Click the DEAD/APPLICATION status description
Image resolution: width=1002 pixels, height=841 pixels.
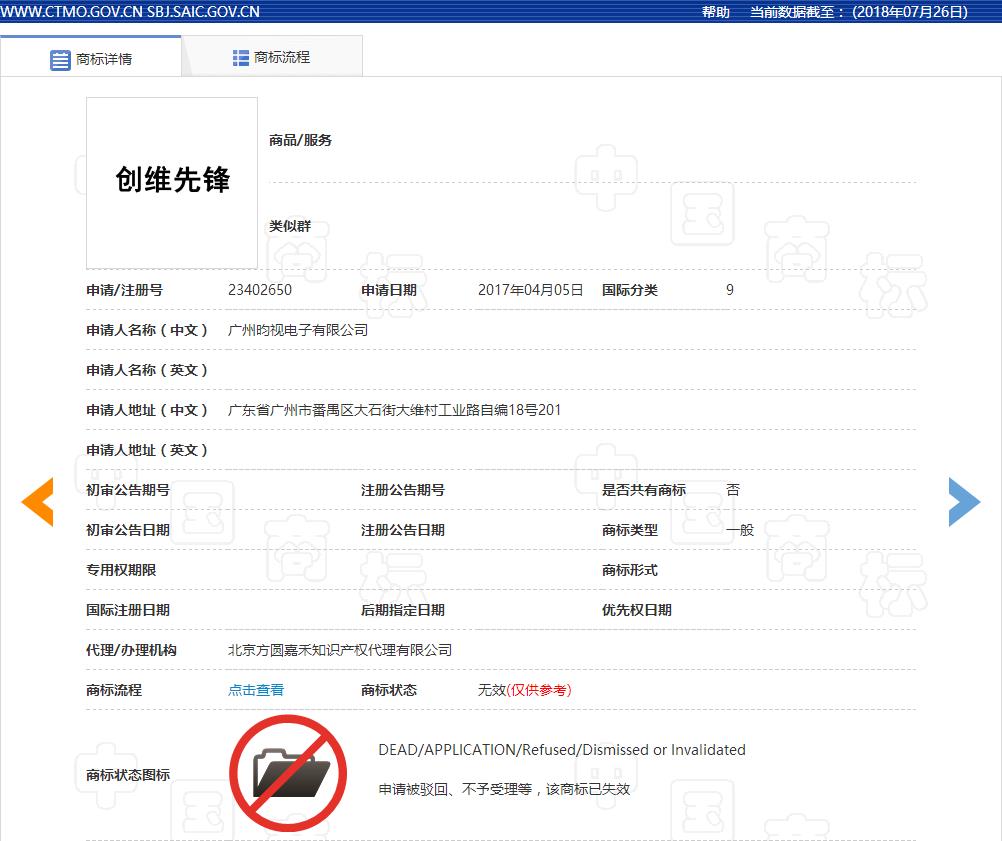(561, 750)
